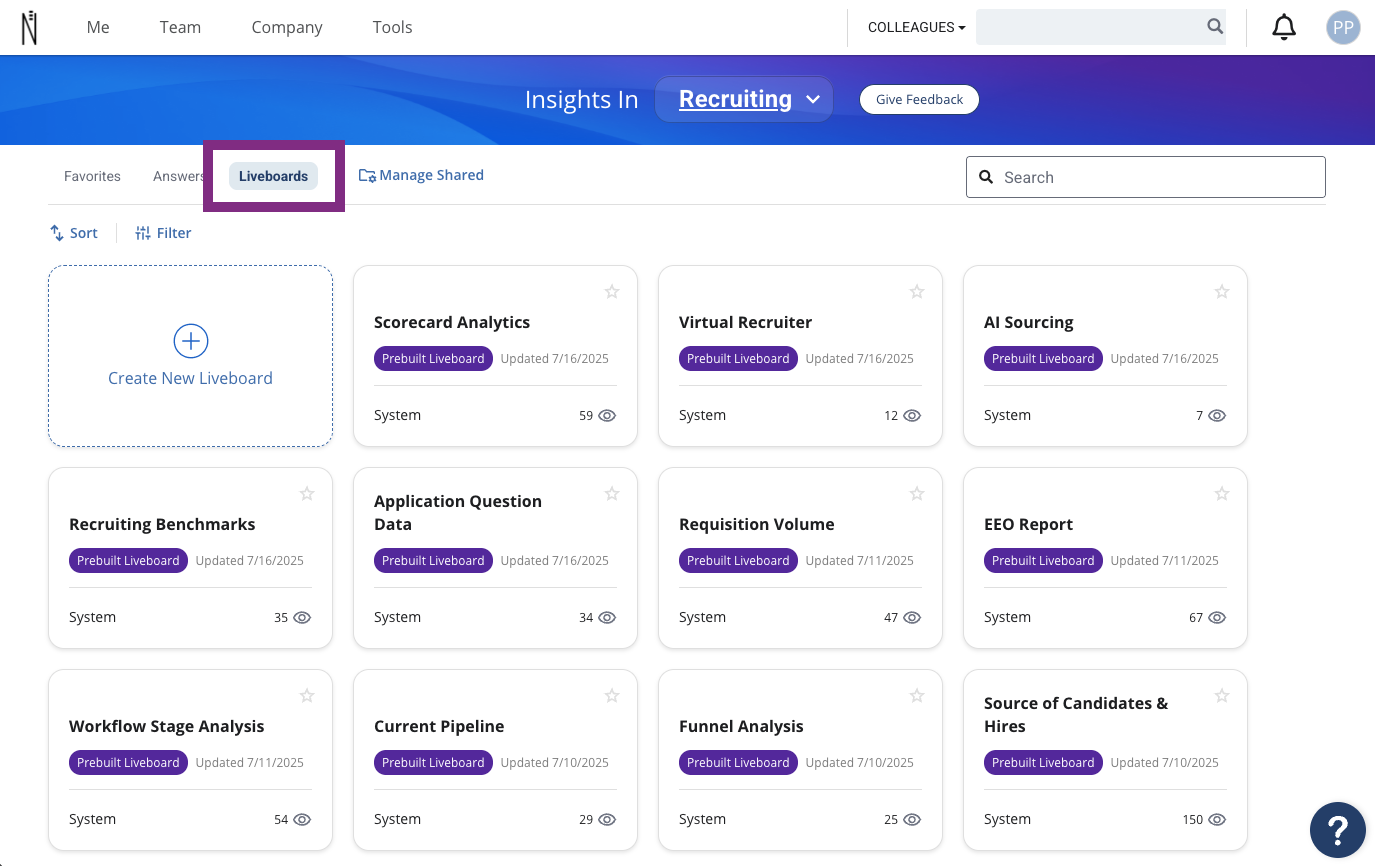The image size is (1375, 866).
Task: Open the Funnel Analysis title
Action: click(x=741, y=726)
